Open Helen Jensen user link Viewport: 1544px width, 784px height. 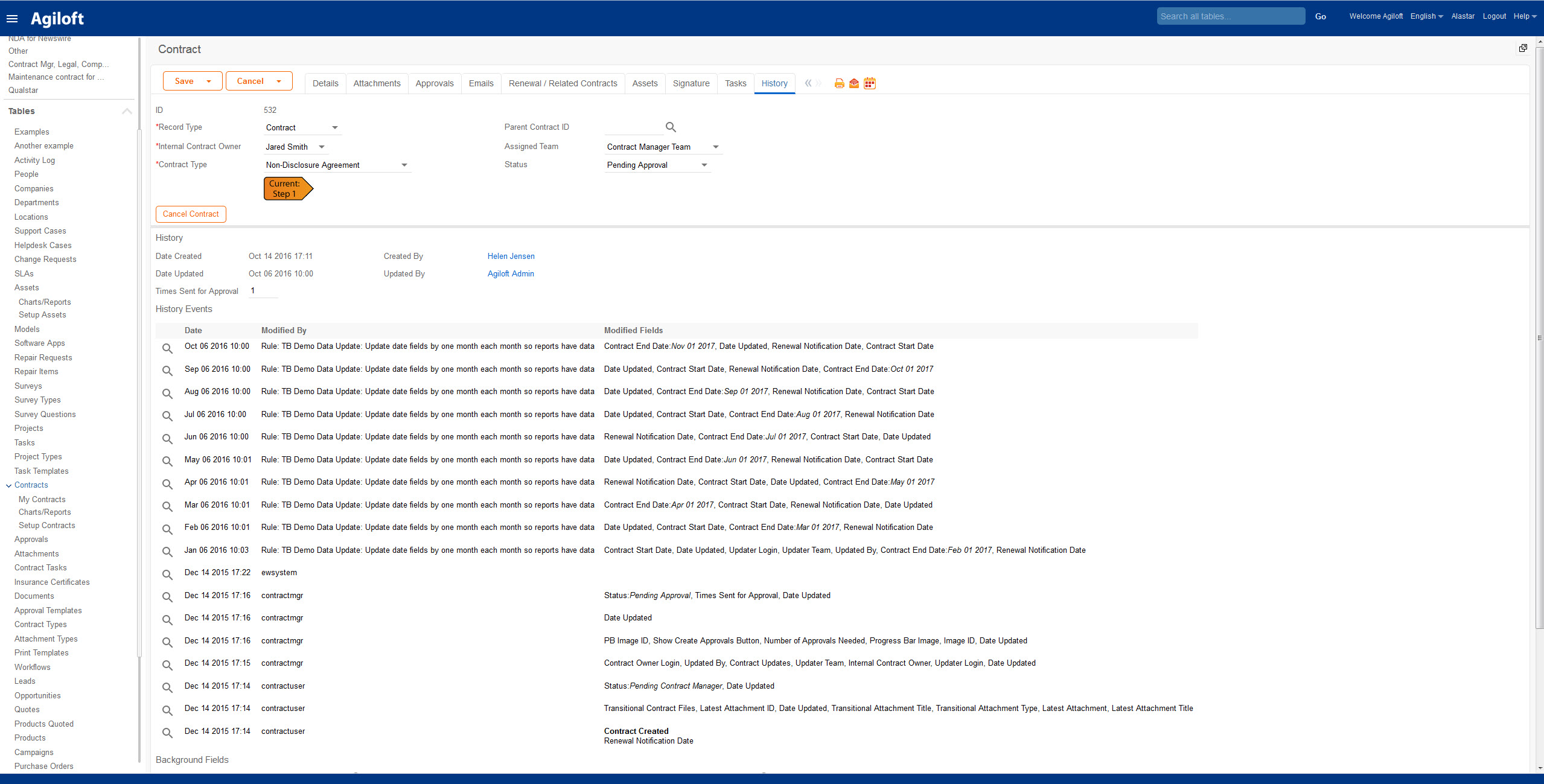[511, 257]
